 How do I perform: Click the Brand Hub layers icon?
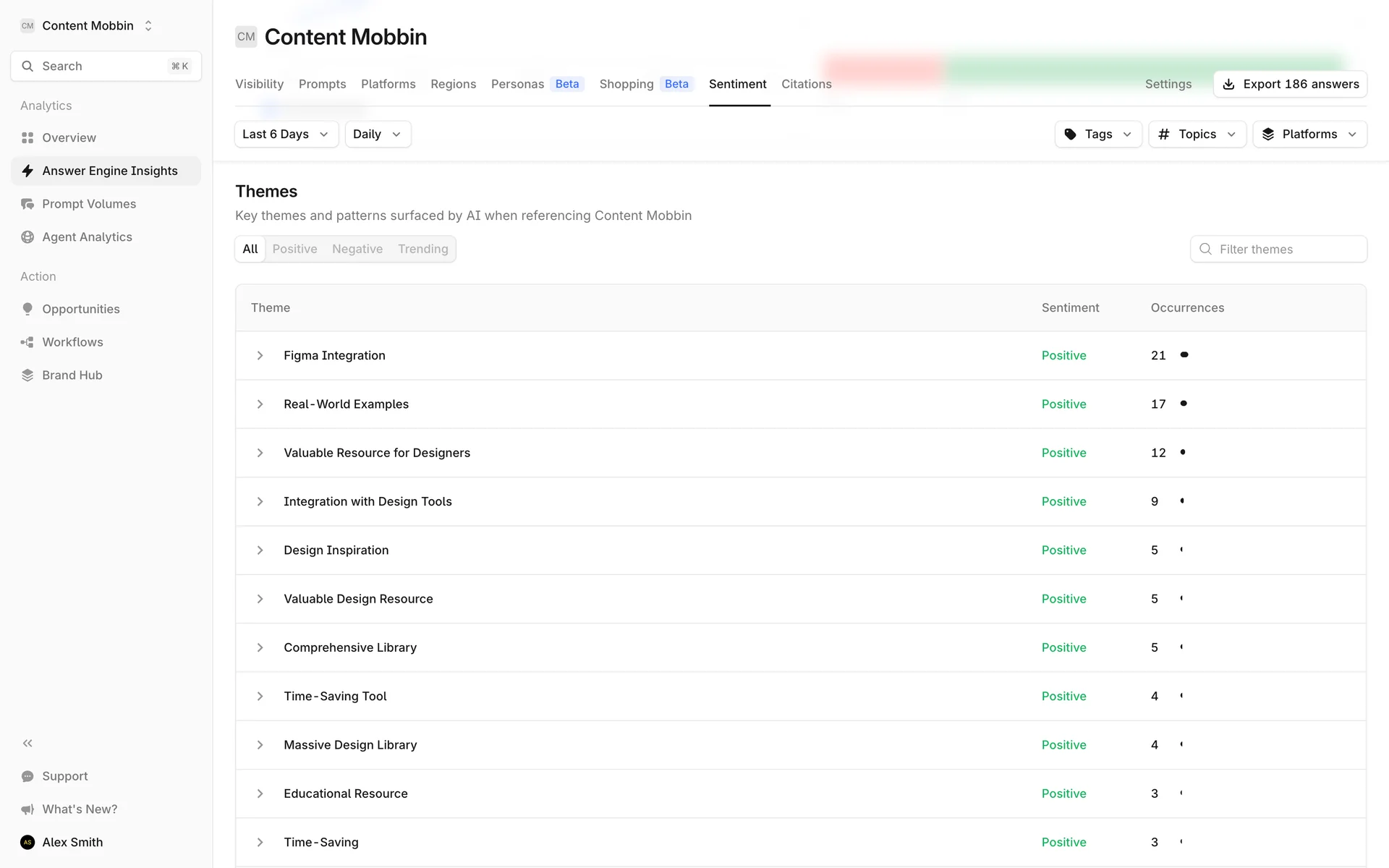coord(27,375)
